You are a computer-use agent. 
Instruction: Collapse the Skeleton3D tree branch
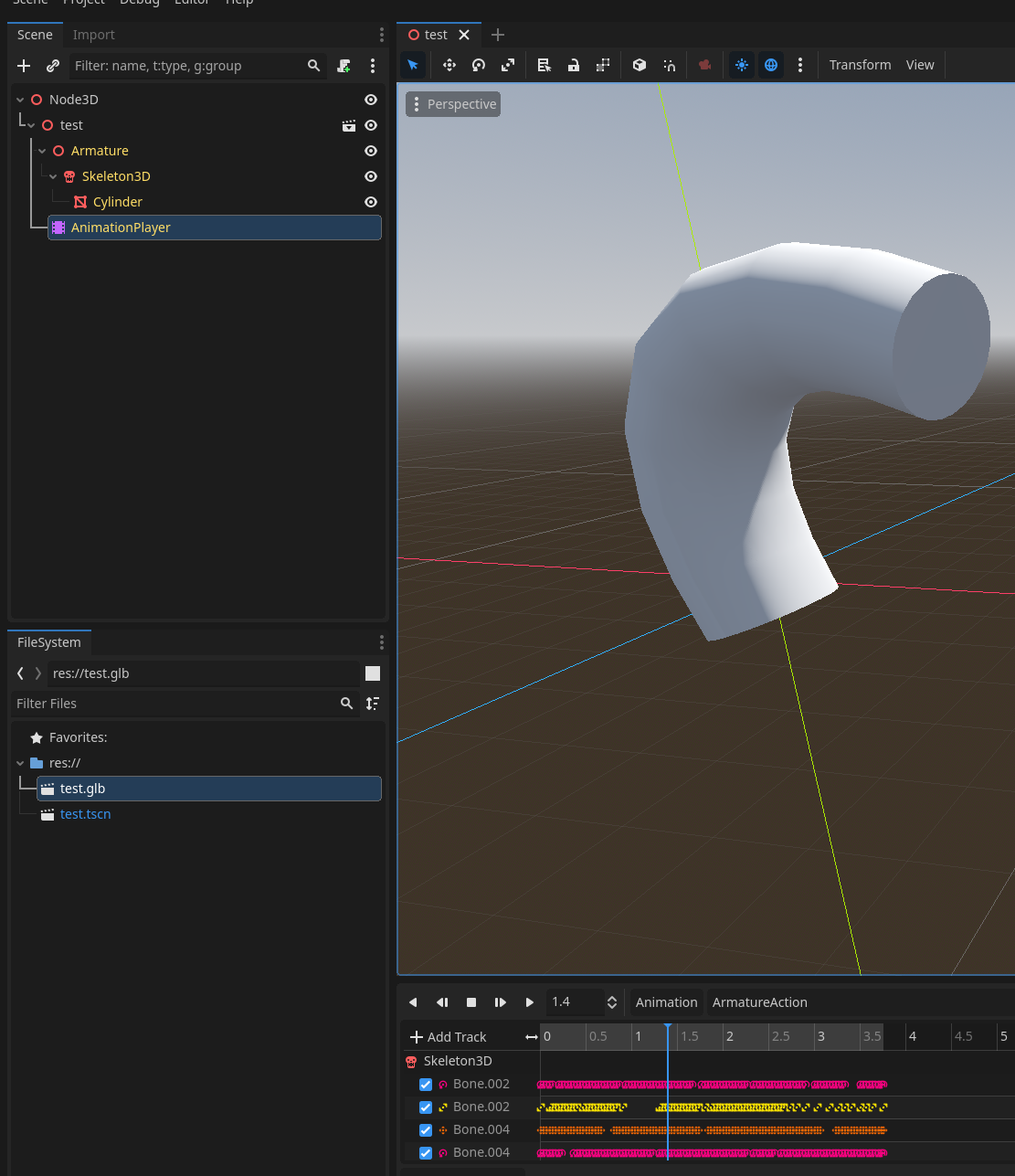point(52,176)
